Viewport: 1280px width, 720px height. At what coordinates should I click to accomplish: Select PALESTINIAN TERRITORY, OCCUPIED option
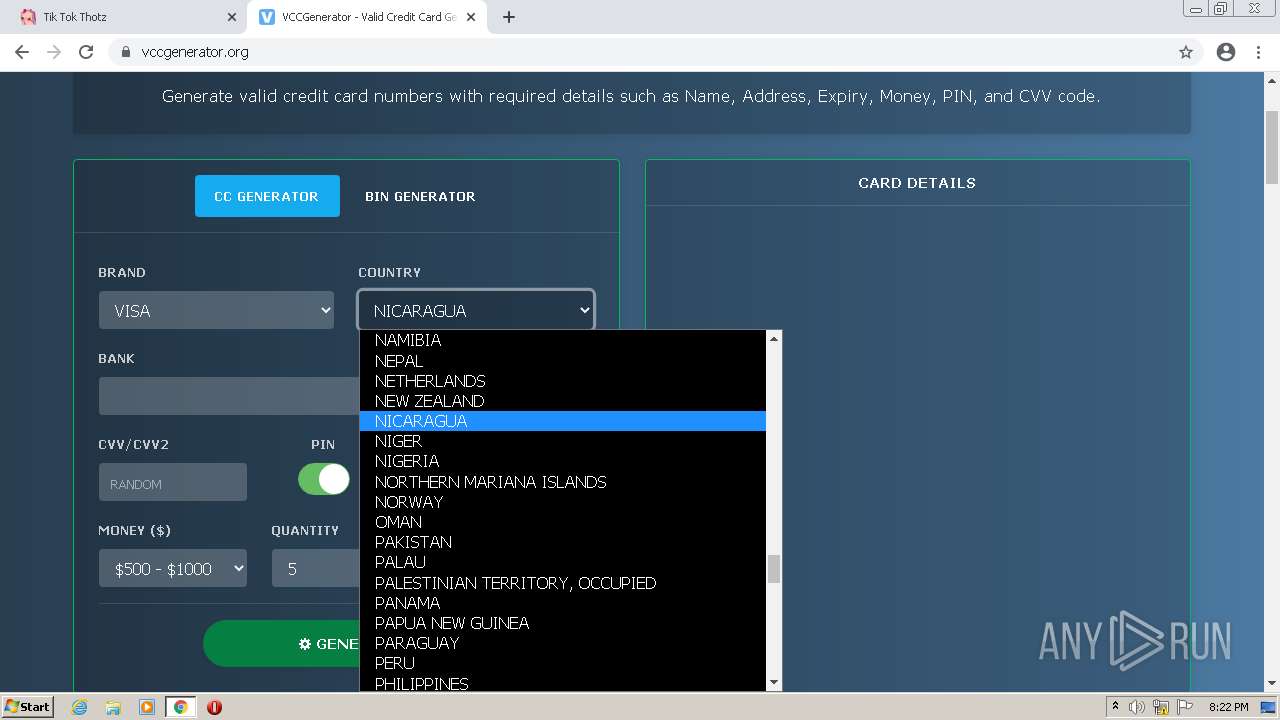563,583
